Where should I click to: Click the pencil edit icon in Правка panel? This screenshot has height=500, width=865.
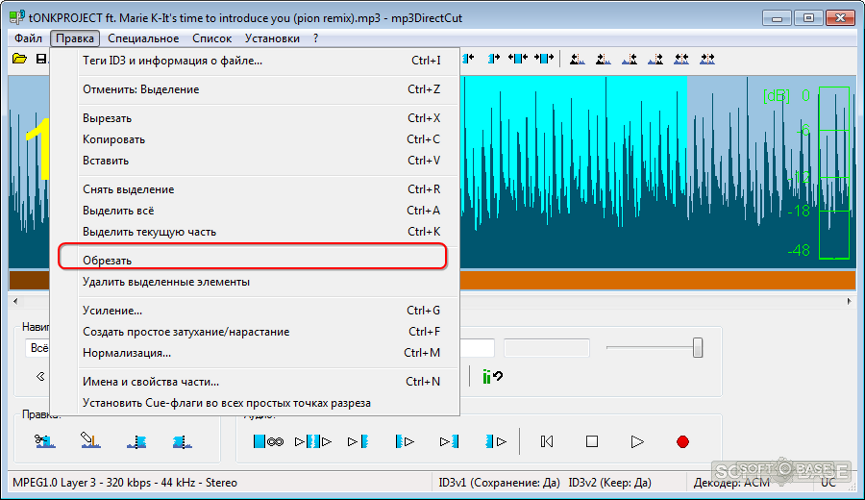90,441
